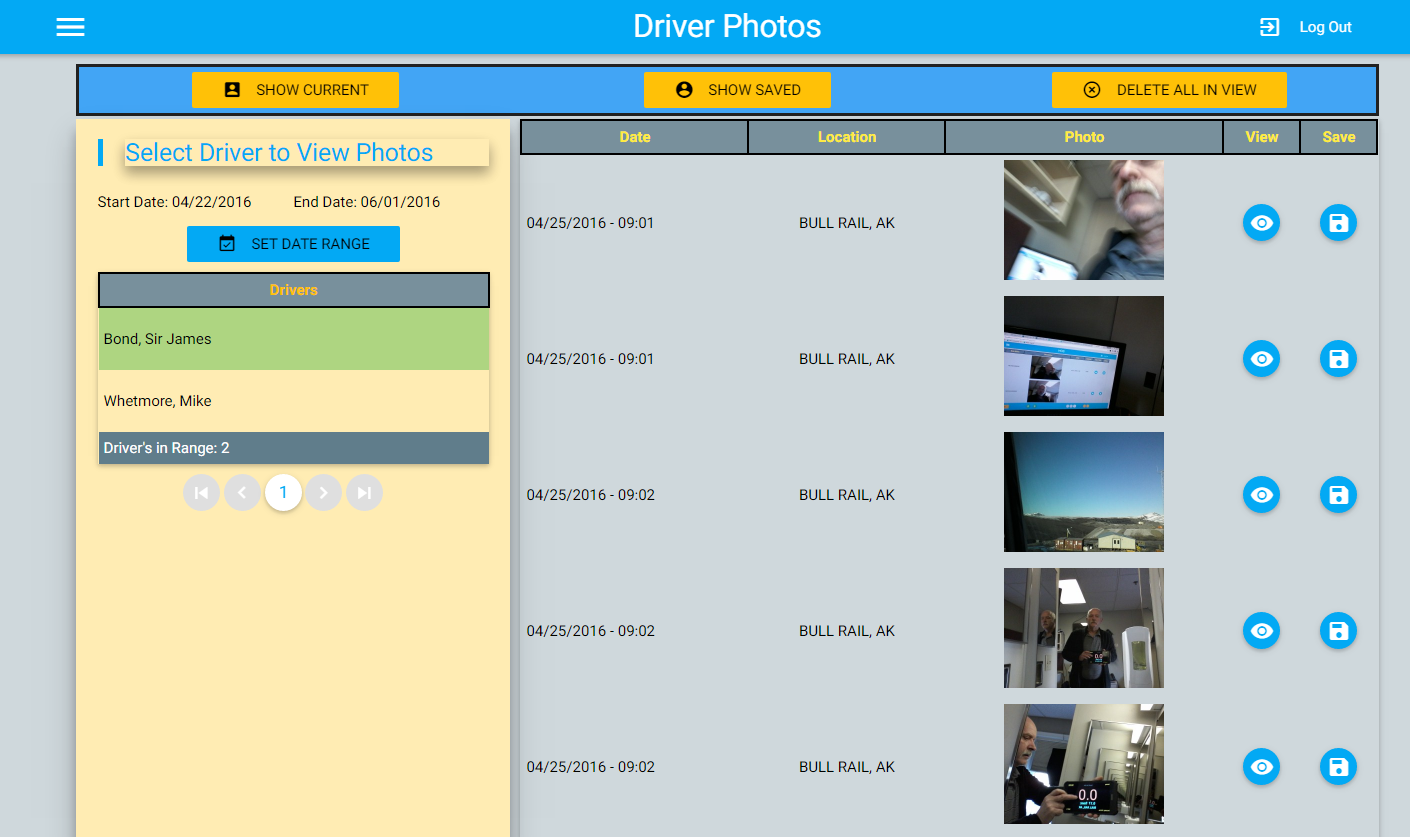Image resolution: width=1410 pixels, height=837 pixels.
Task: Click the Location column header
Action: (x=847, y=137)
